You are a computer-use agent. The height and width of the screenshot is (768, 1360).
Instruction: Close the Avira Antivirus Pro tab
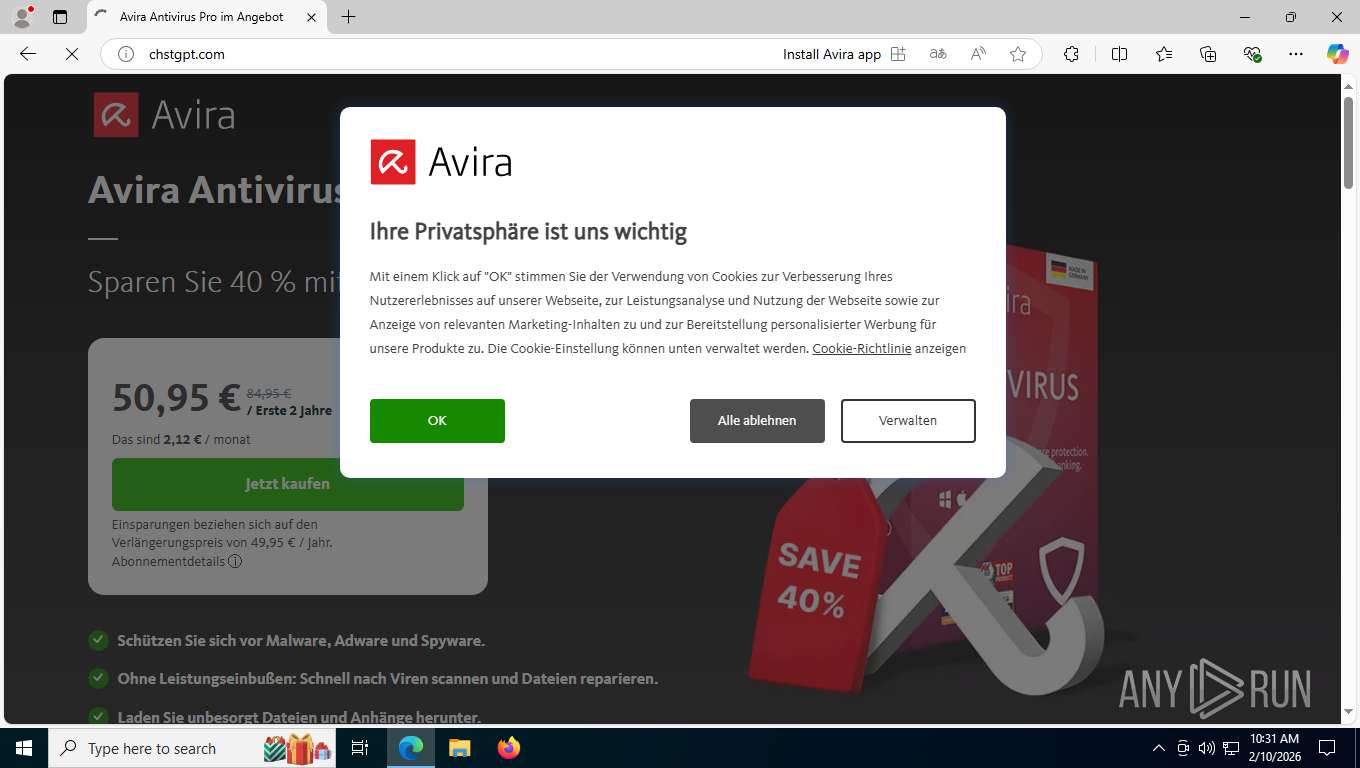coord(311,17)
